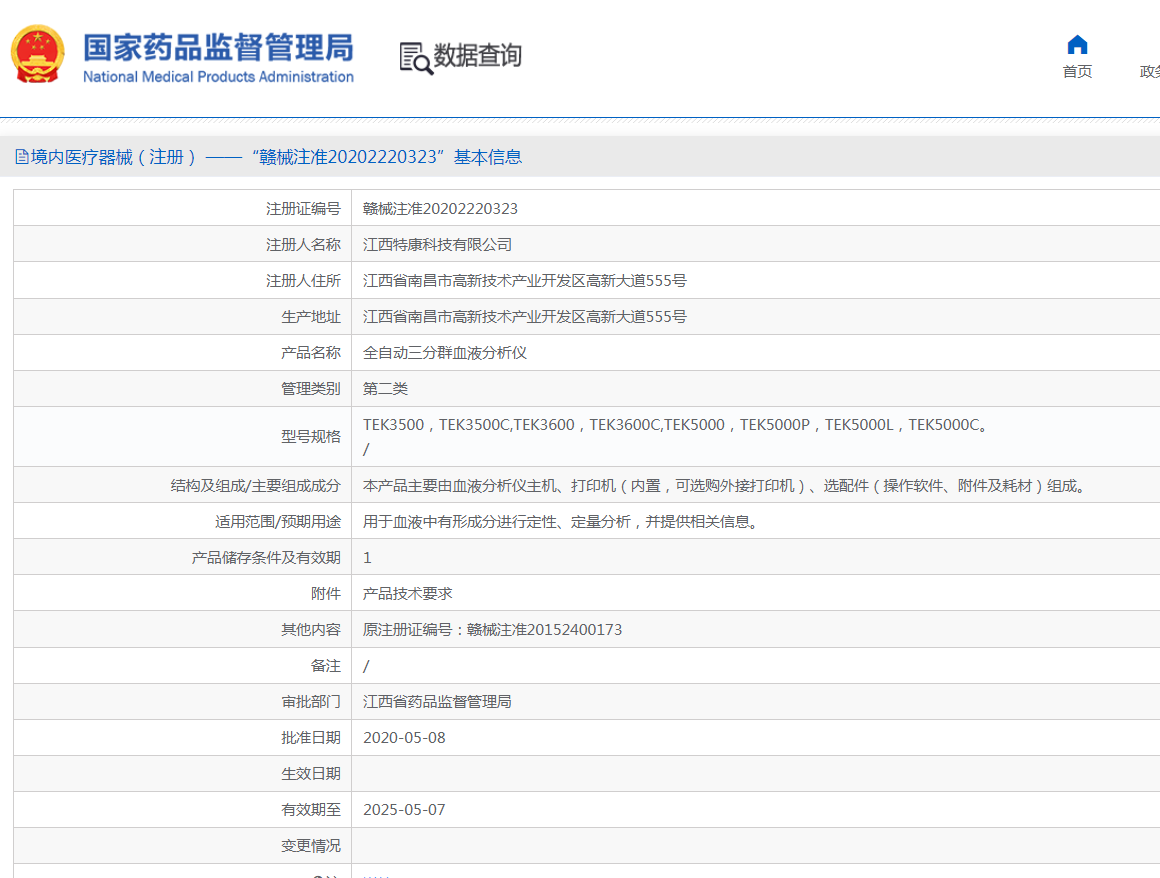Click the TEK3500 model specification list
The image size is (1160, 878).
[x=675, y=425]
